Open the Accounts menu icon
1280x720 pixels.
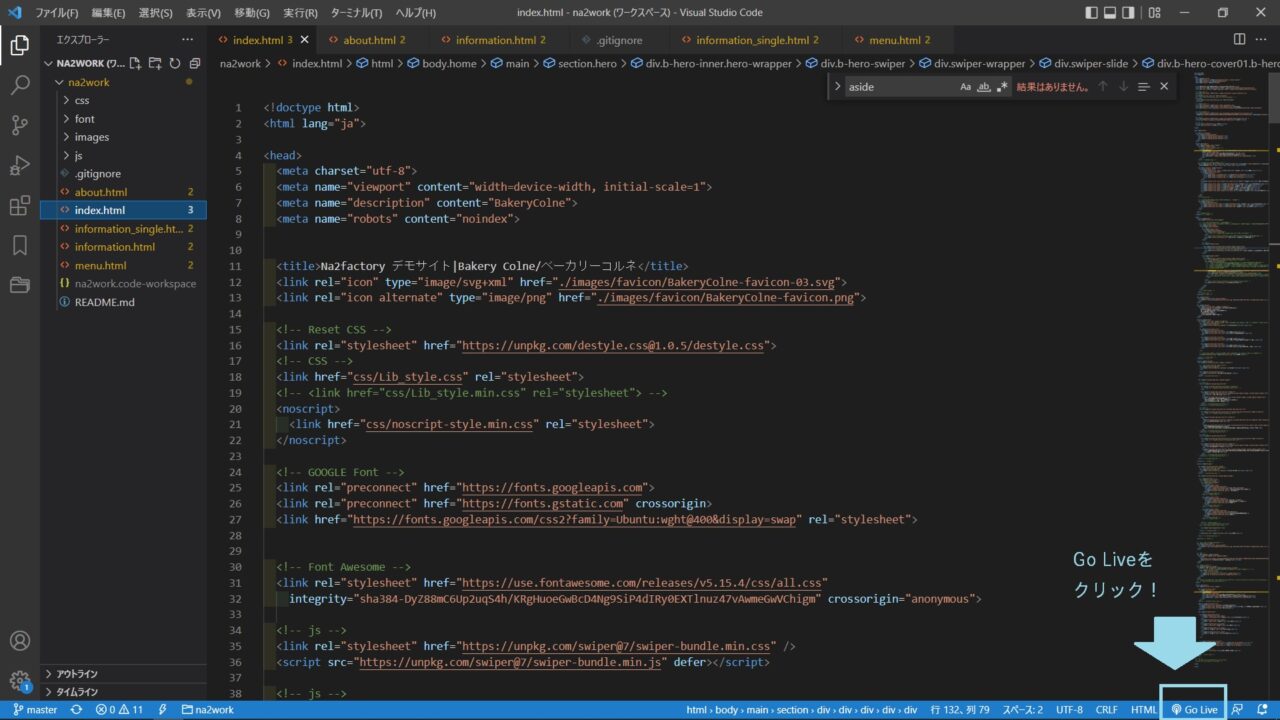click(19, 641)
